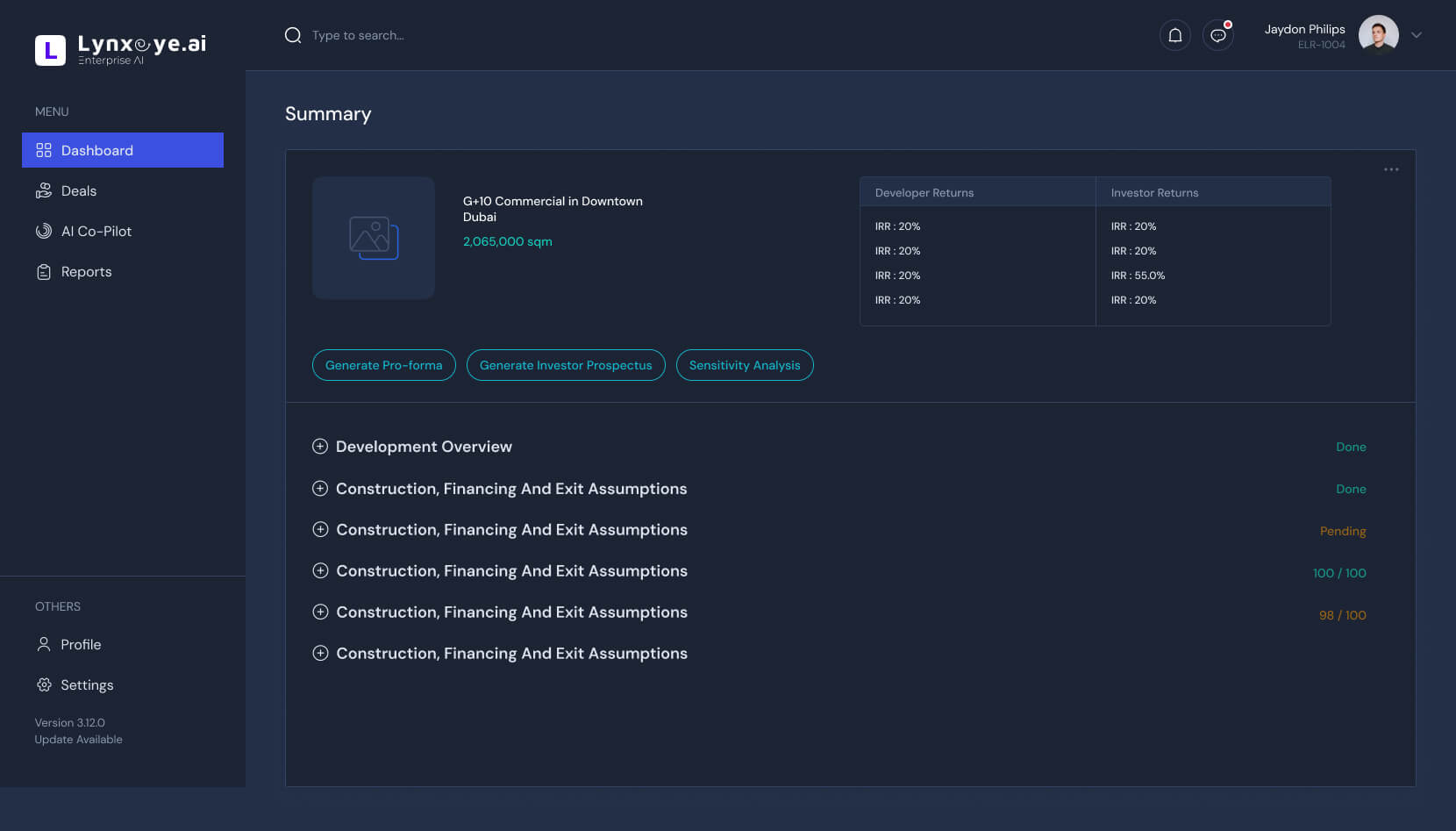Open AI Co-Pilot in sidebar
Screen dimensions: 1456x831
(96, 231)
